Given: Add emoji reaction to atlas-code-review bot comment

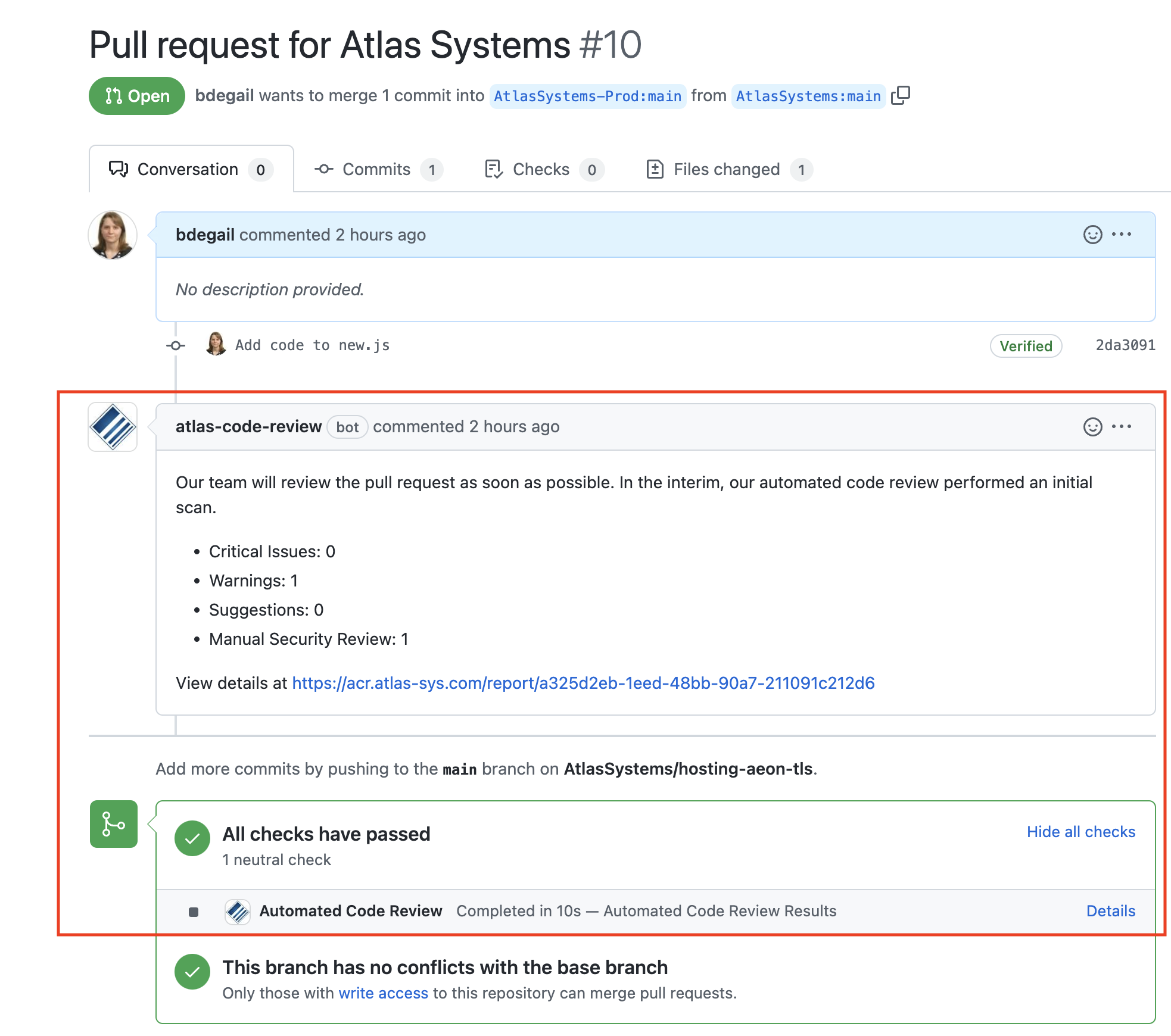Looking at the screenshot, I should tap(1092, 427).
